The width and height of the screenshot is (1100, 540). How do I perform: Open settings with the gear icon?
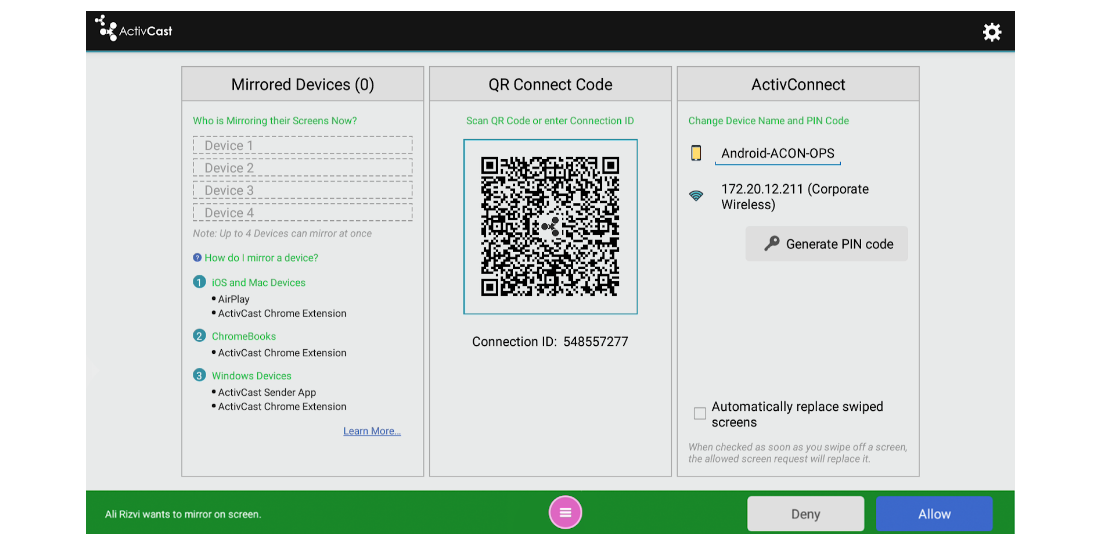coord(992,32)
